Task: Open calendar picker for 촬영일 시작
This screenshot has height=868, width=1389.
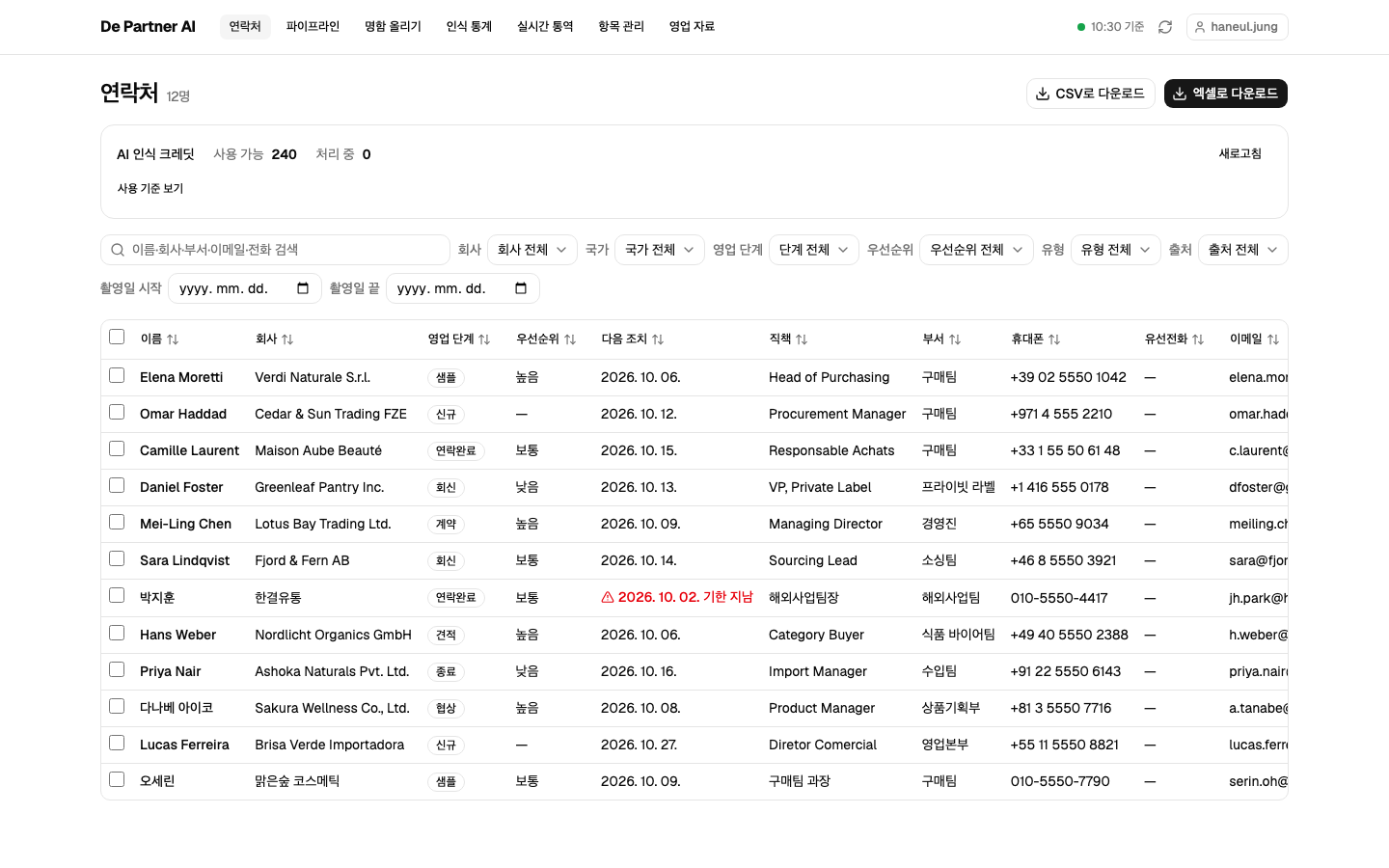Action: [x=303, y=288]
